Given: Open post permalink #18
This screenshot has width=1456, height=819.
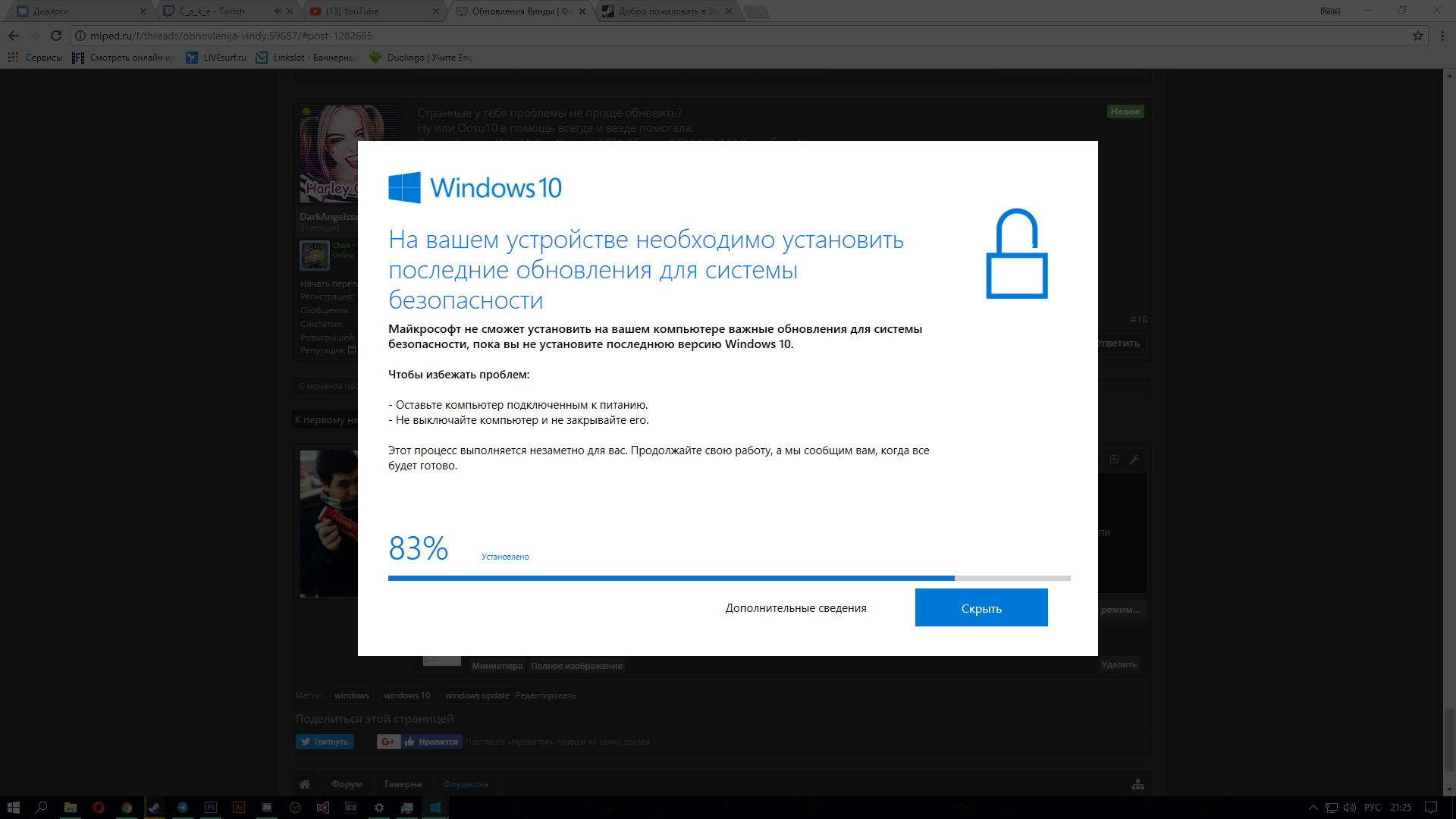Looking at the screenshot, I should pyautogui.click(x=1138, y=320).
